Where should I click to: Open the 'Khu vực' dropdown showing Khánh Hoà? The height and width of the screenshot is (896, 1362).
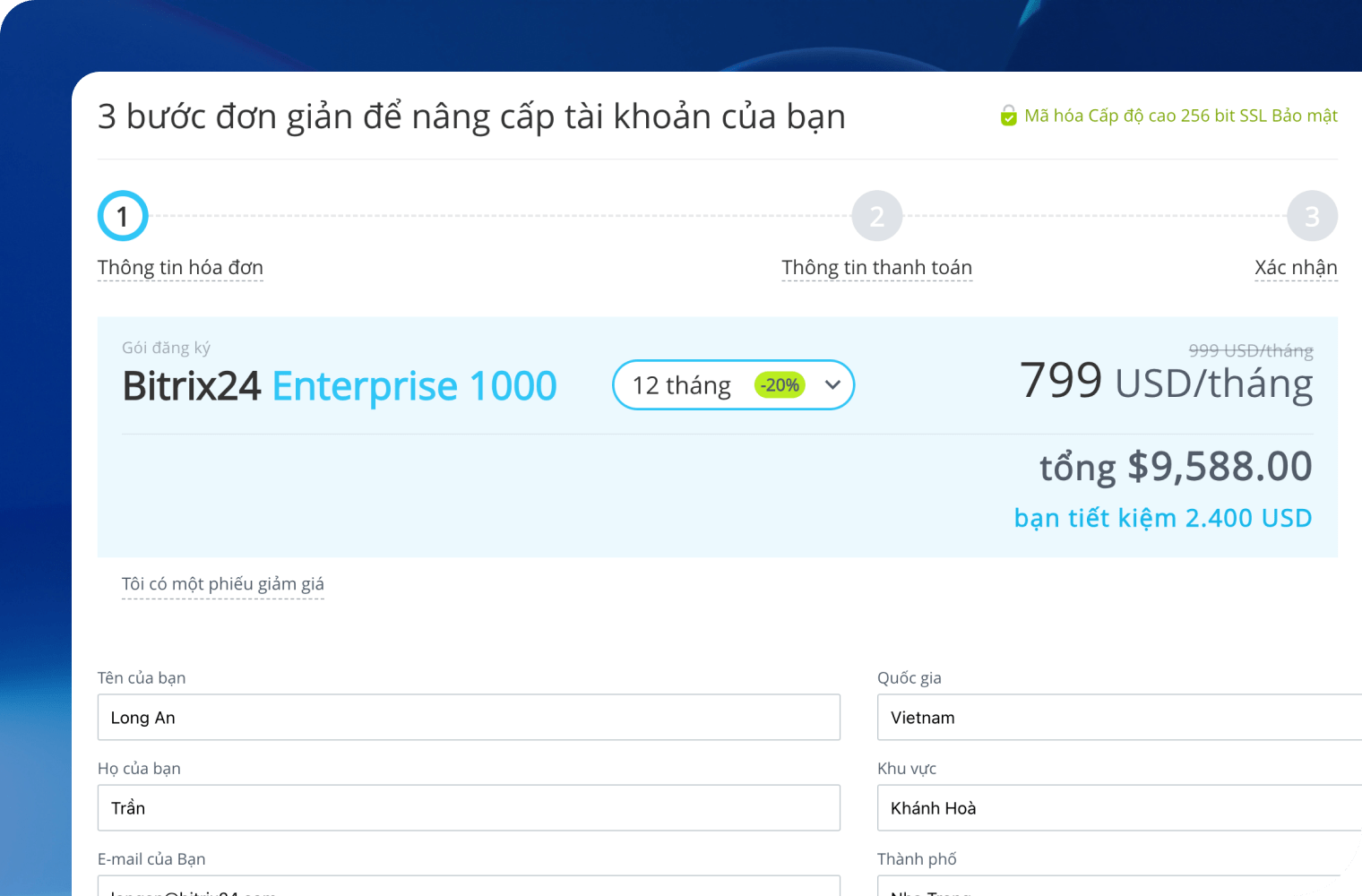coord(1119,808)
